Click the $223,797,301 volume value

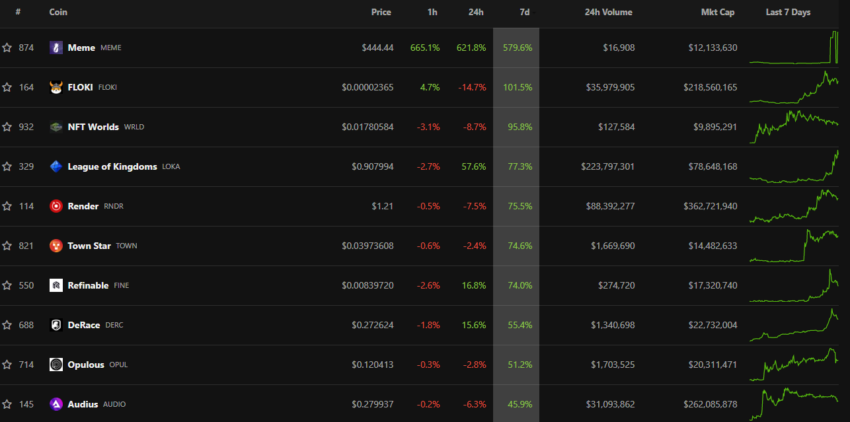click(608, 167)
